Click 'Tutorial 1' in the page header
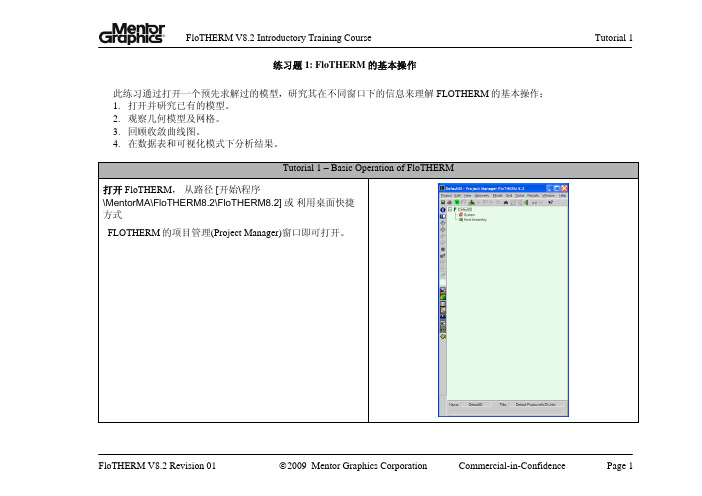This screenshot has height=496, width=702. [x=614, y=38]
